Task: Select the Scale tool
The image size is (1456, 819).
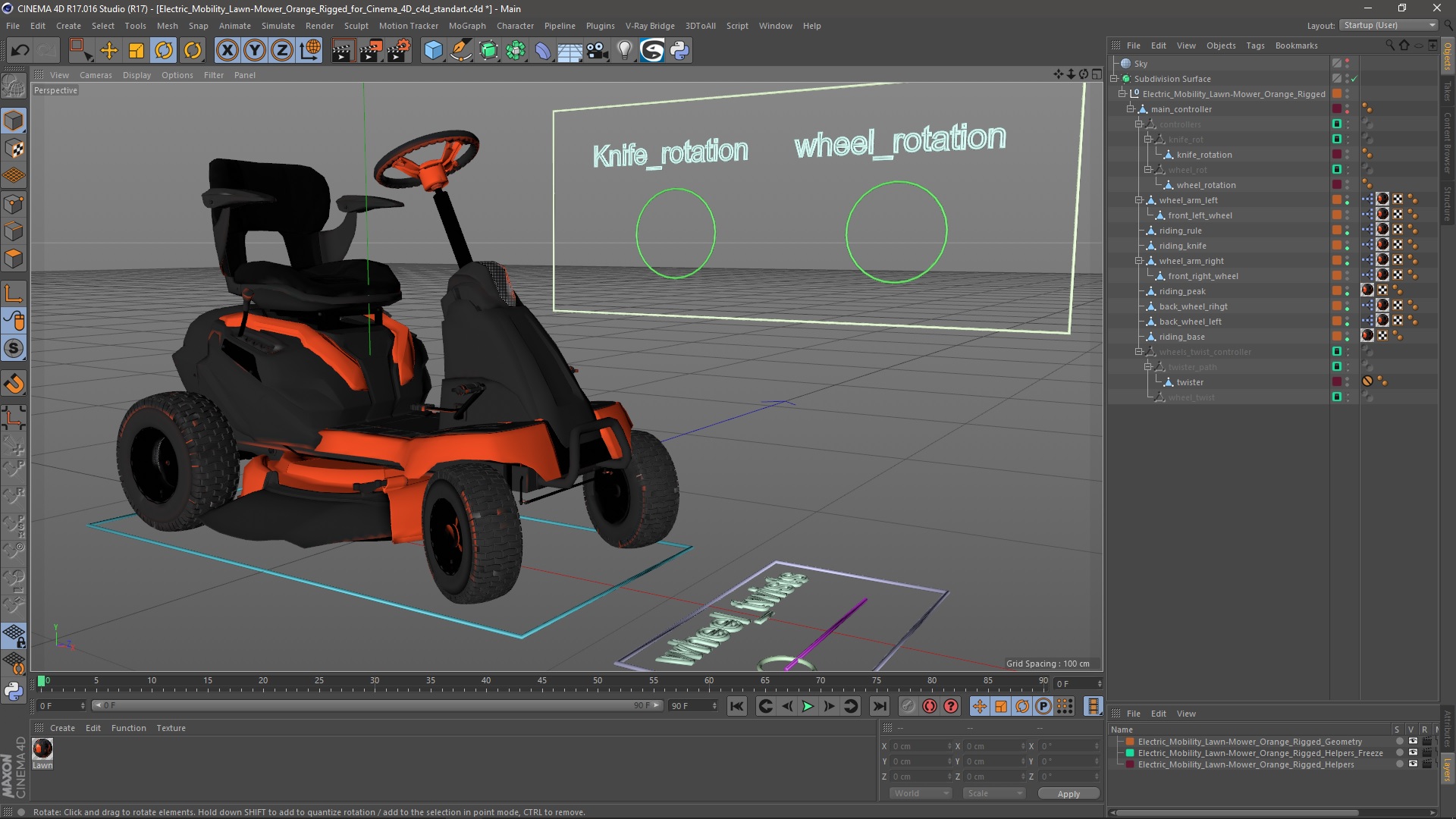Action: point(136,51)
